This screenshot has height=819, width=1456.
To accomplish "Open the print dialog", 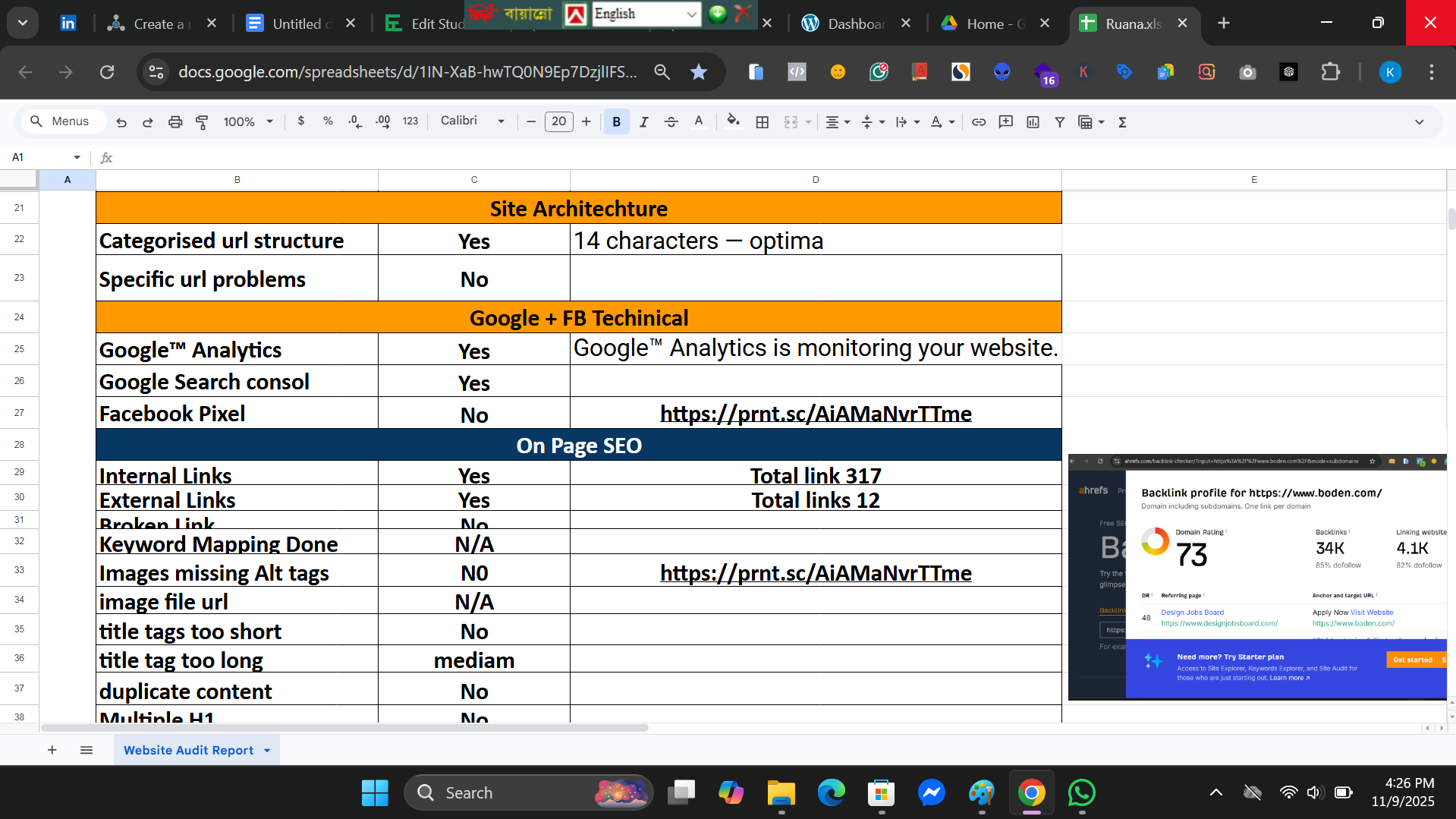I will 175,121.
